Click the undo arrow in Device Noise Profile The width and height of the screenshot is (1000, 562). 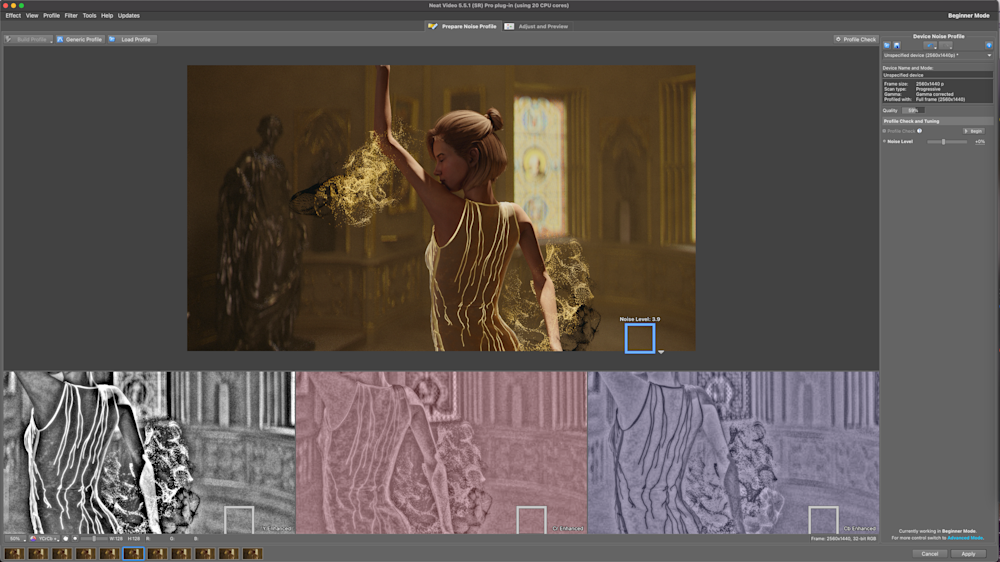[x=930, y=45]
